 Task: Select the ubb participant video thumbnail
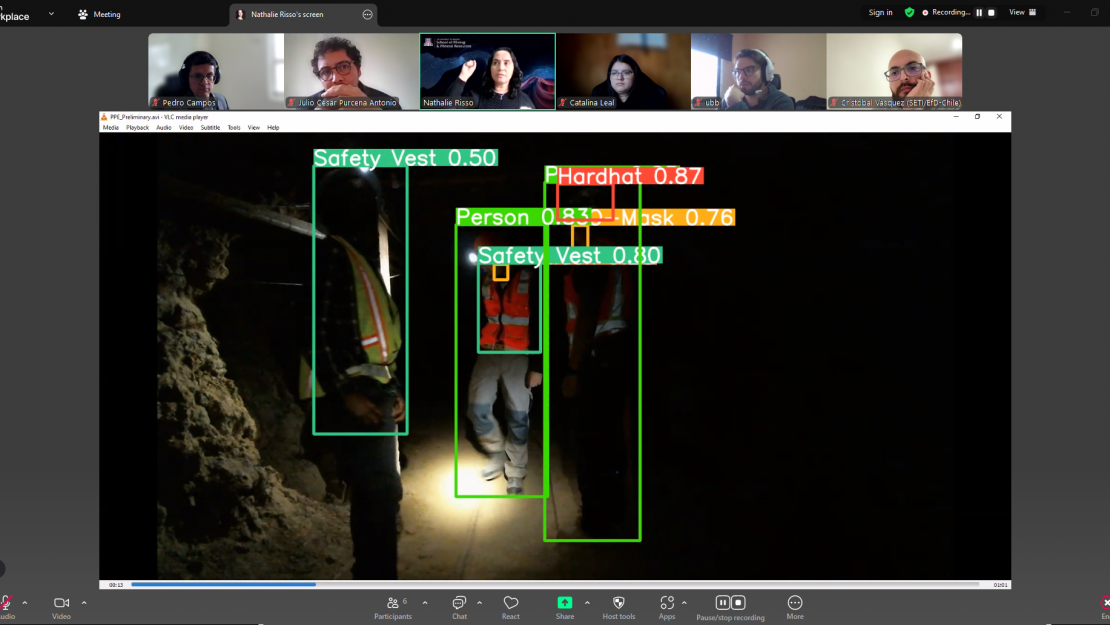point(759,71)
